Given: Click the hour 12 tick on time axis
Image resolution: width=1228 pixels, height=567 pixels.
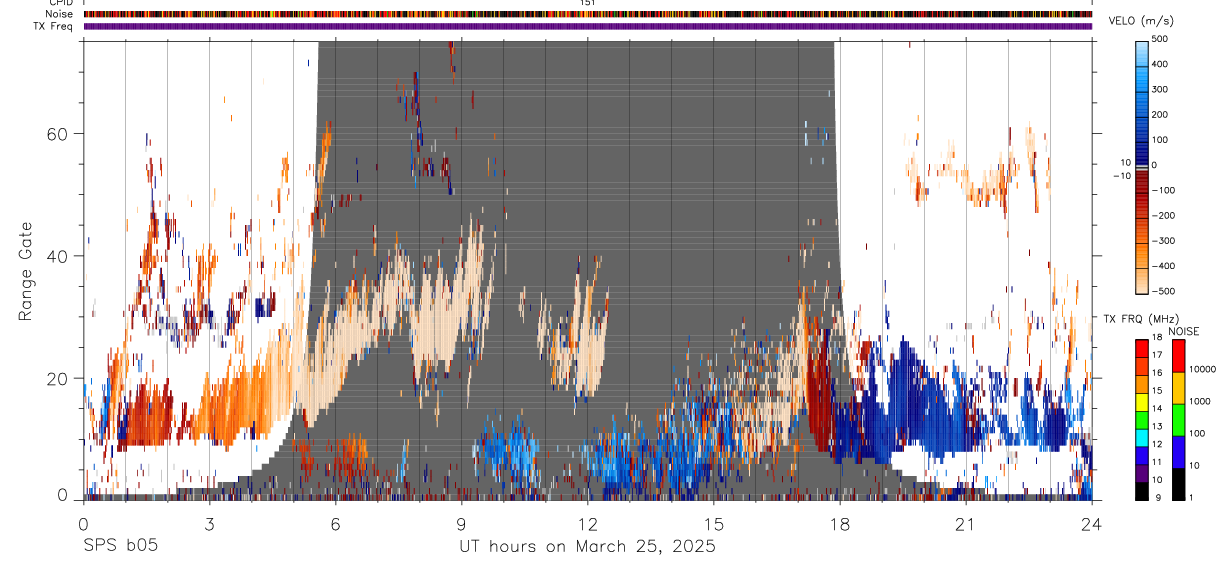Looking at the screenshot, I should coord(588,496).
